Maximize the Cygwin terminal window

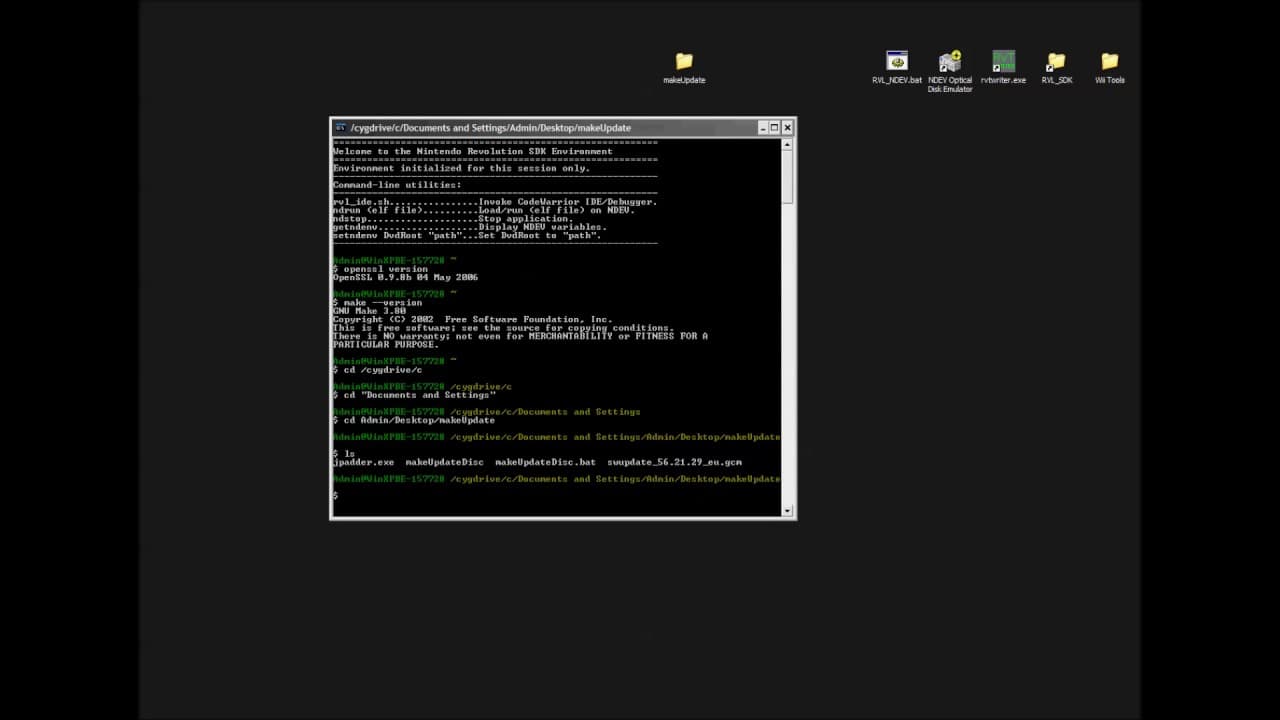pyautogui.click(x=774, y=128)
